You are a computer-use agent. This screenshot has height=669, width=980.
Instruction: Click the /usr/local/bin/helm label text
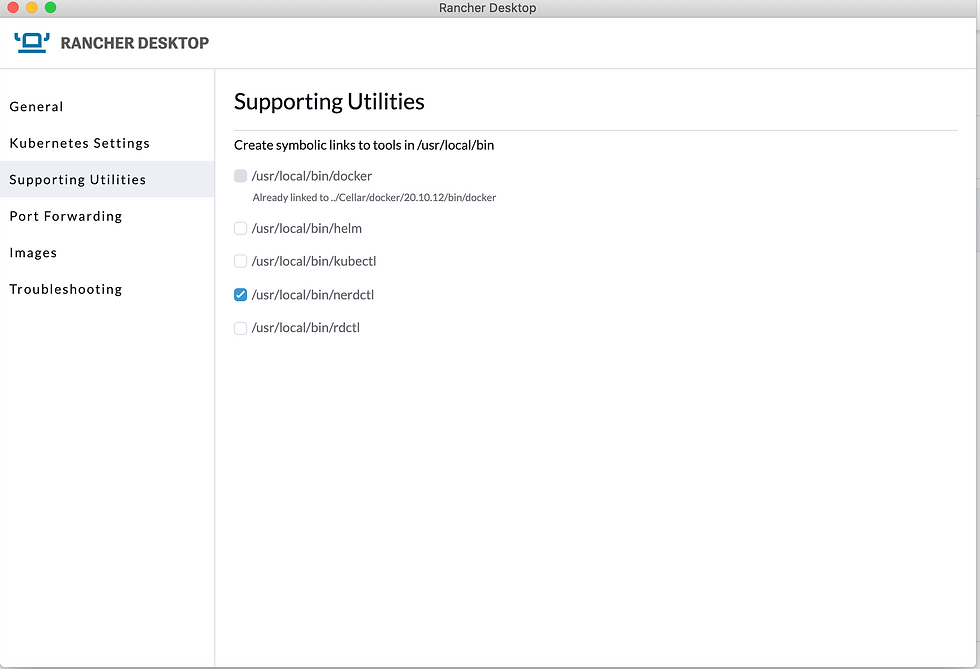[307, 229]
